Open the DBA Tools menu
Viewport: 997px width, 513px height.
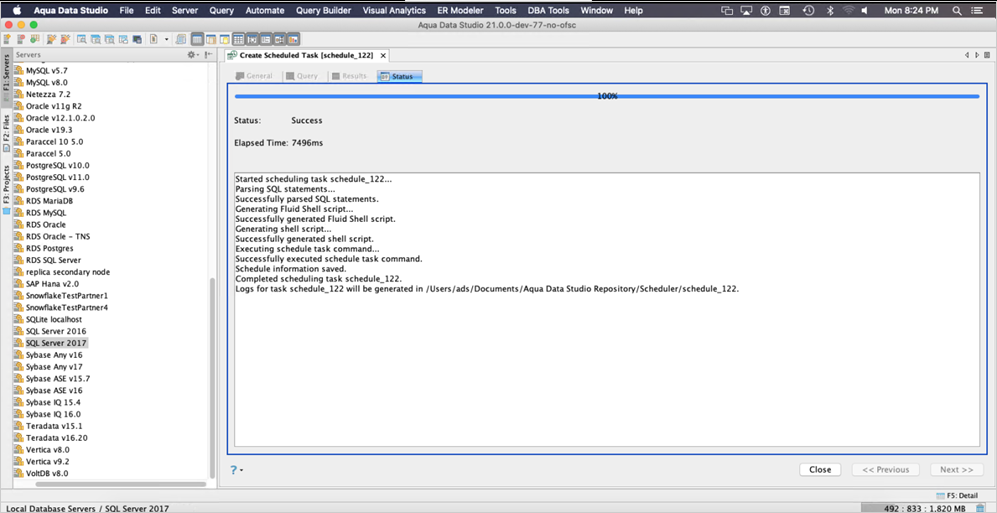[x=548, y=10]
